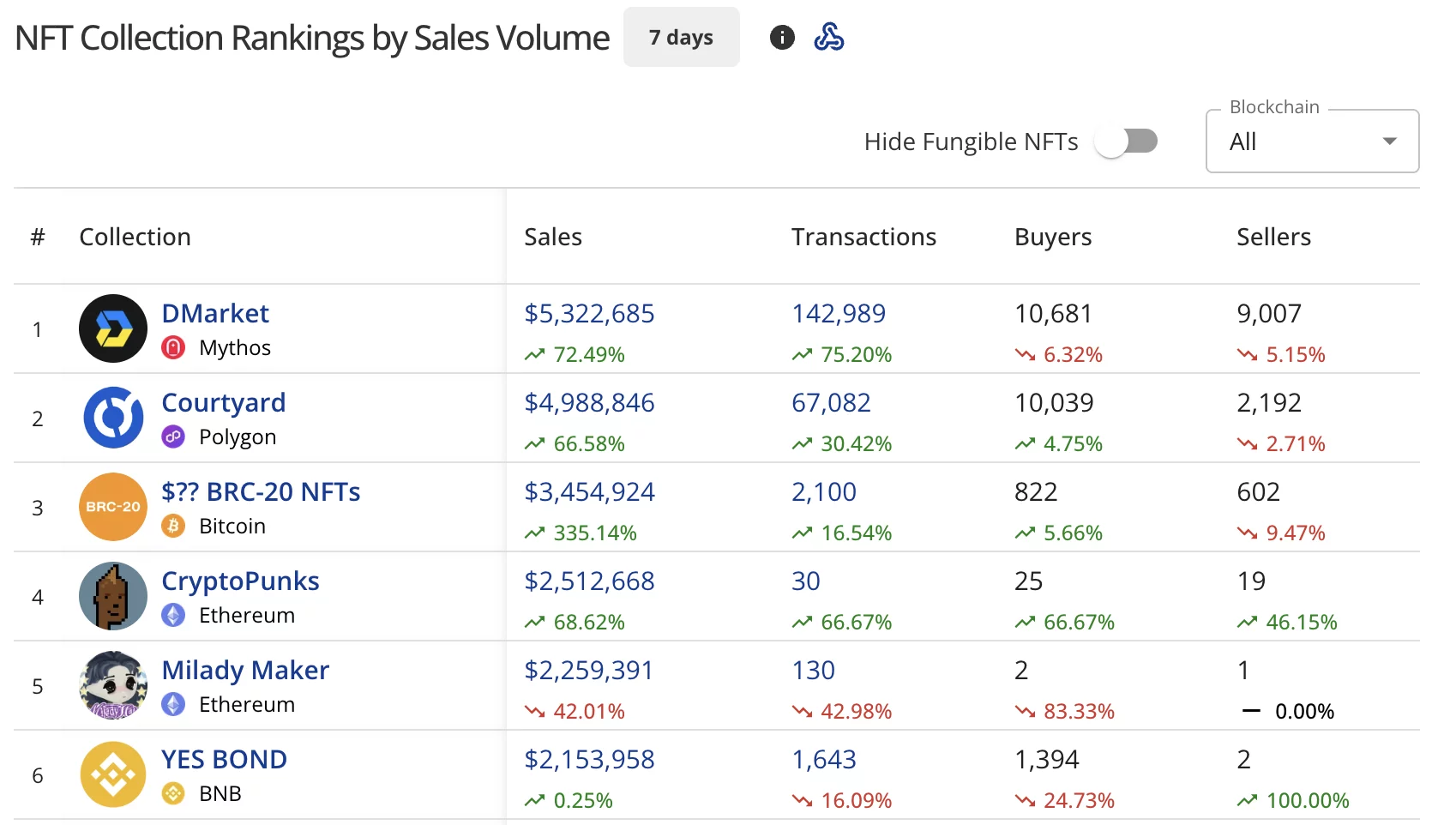Screen dimensions: 1456x825
Task: Open the YES BOND collection link
Action: coord(224,759)
